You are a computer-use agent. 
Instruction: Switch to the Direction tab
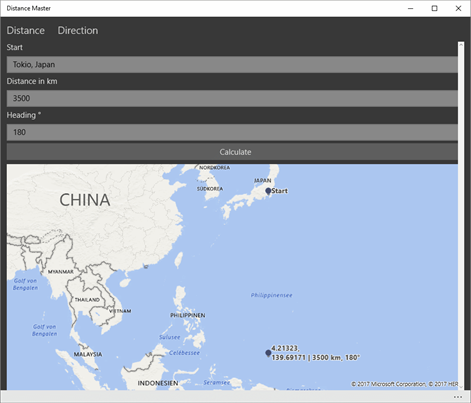(78, 30)
